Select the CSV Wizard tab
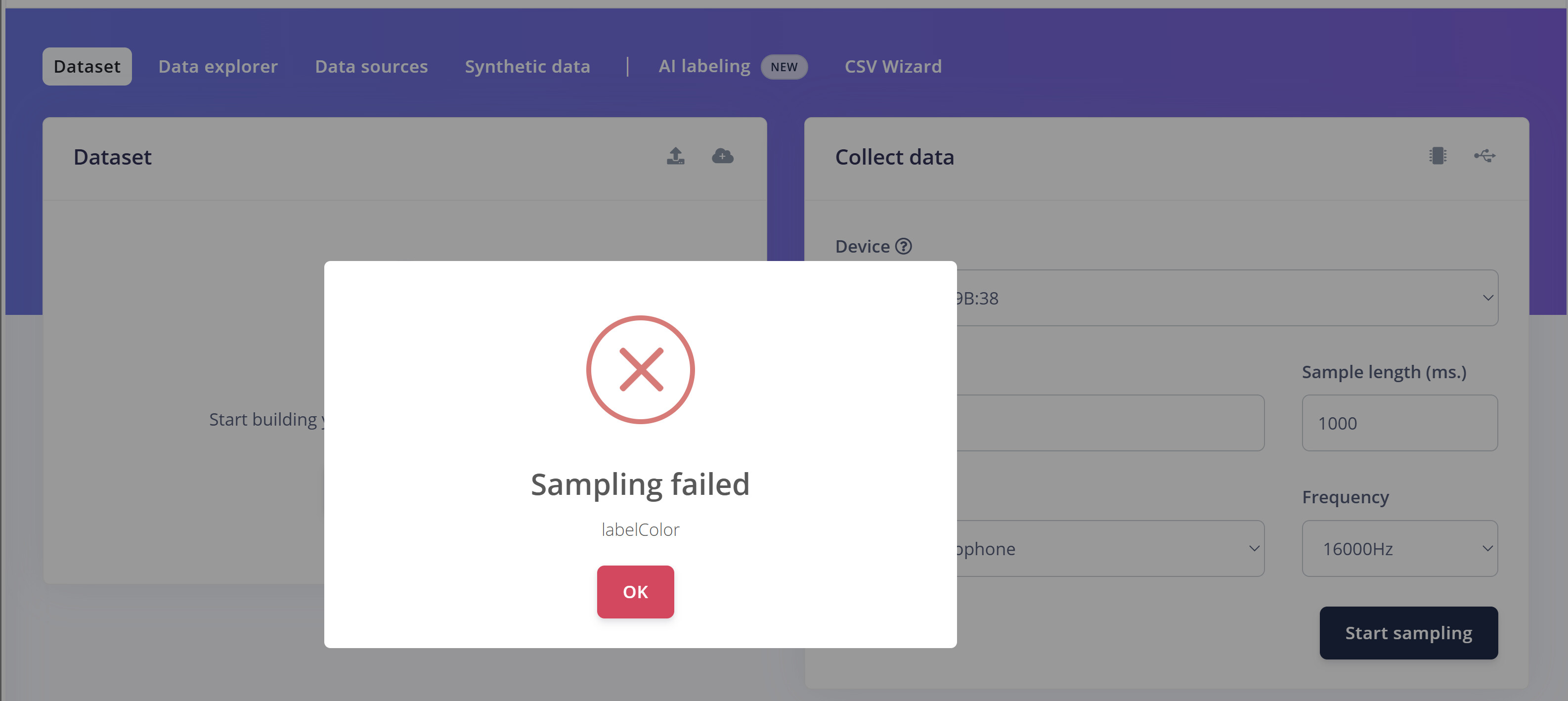Screen dimensions: 1568x701 pyautogui.click(x=893, y=66)
